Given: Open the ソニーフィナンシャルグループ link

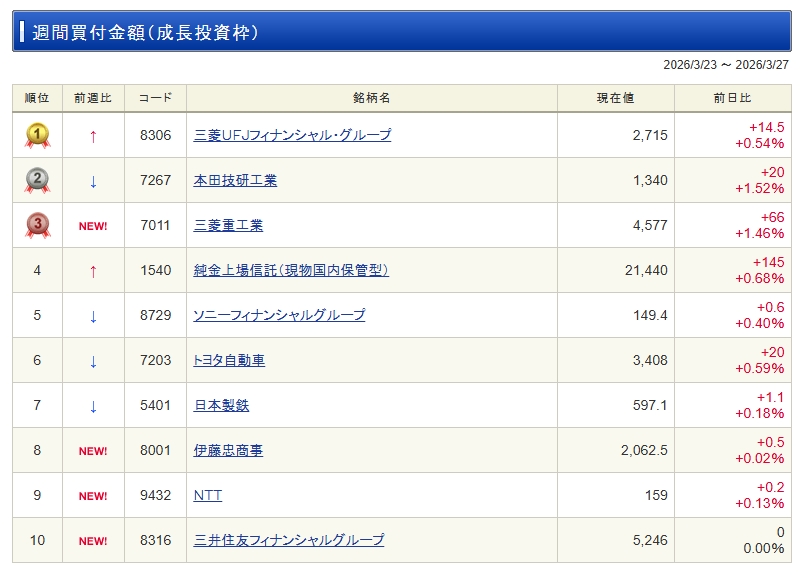Looking at the screenshot, I should [x=279, y=315].
